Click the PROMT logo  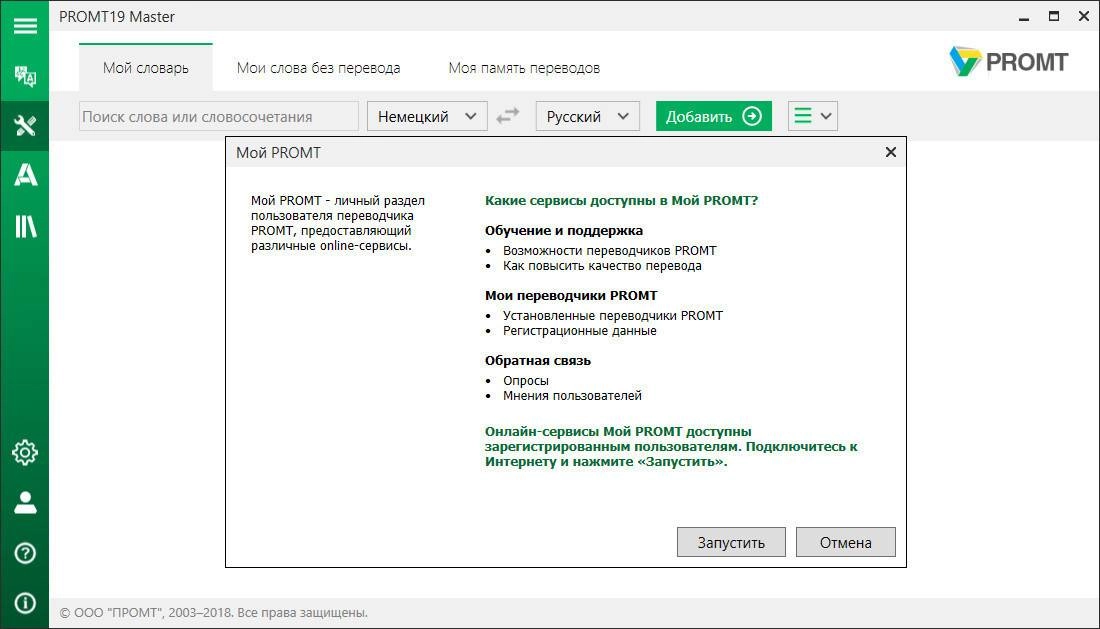(1008, 62)
